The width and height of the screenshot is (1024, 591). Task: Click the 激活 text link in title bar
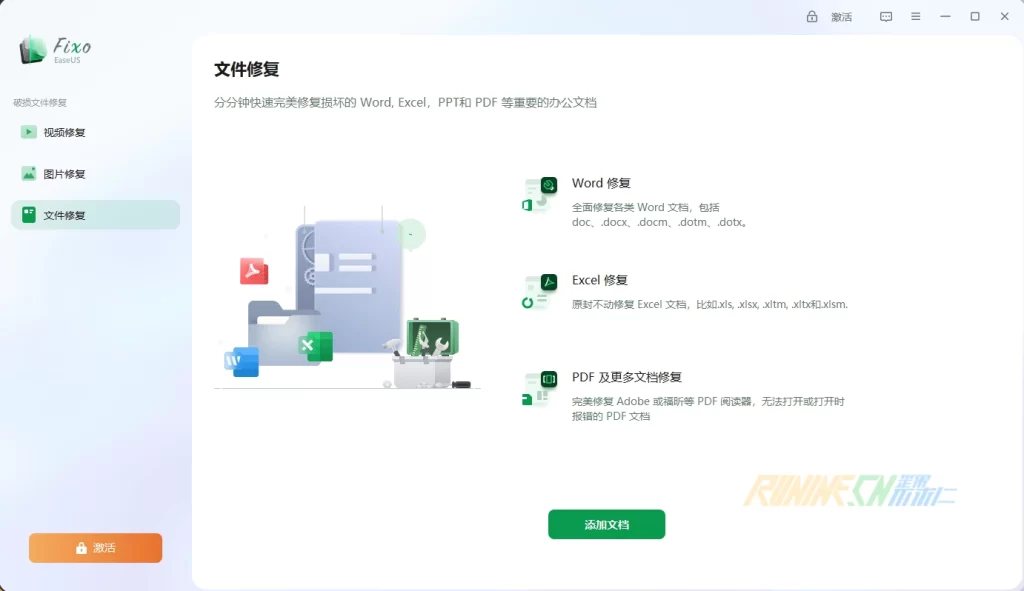point(841,17)
